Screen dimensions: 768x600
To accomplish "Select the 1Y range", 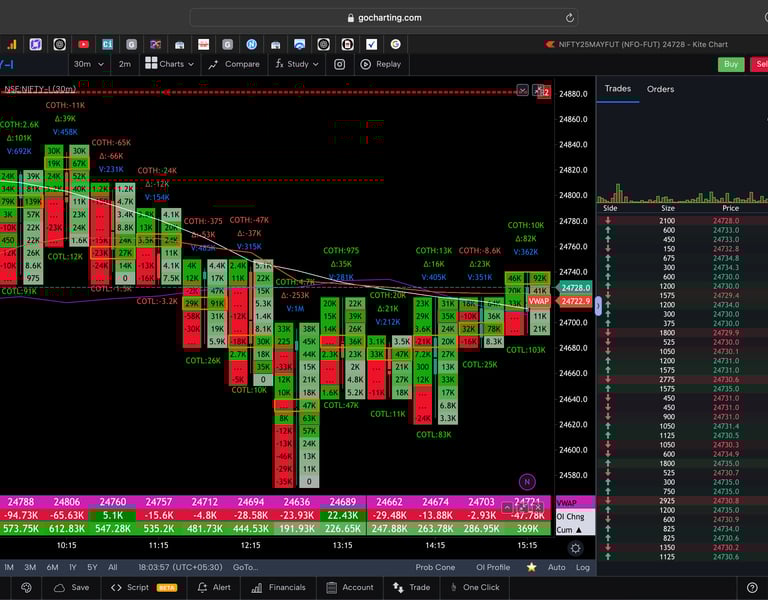I will coord(72,567).
